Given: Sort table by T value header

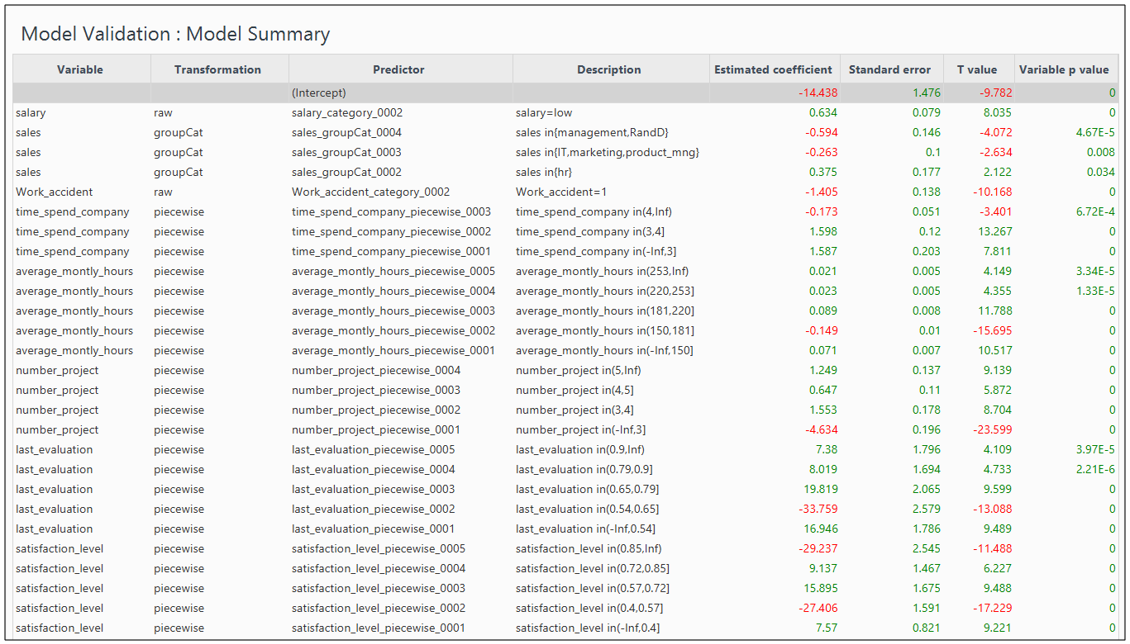Looking at the screenshot, I should click(976, 70).
